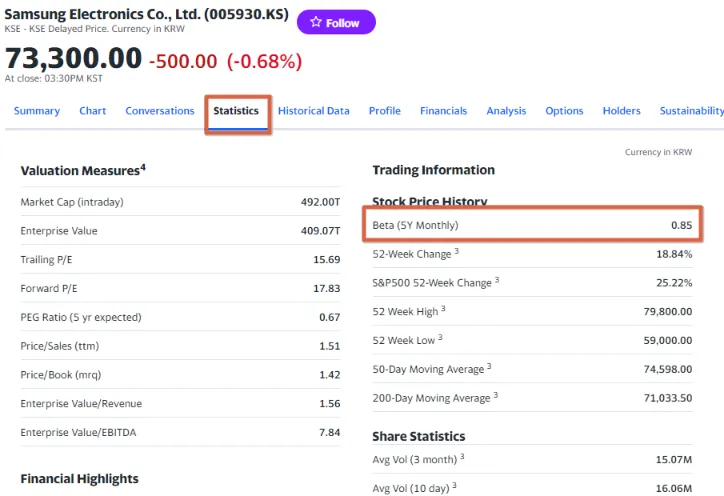This screenshot has height=496, width=724.
Task: Click the -500.00 price change value
Action: pos(183,61)
